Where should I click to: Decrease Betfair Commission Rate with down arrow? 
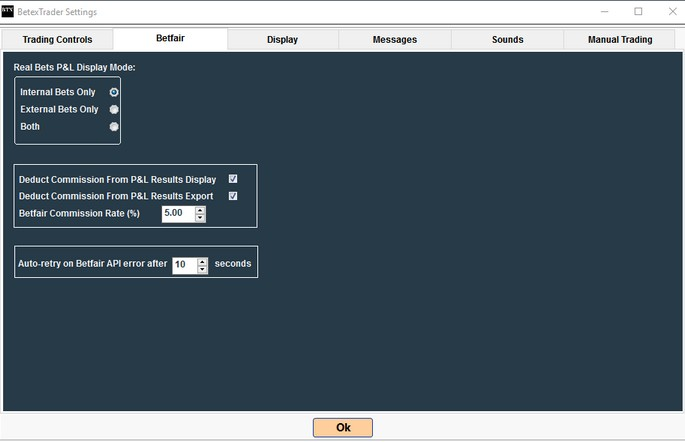201,218
